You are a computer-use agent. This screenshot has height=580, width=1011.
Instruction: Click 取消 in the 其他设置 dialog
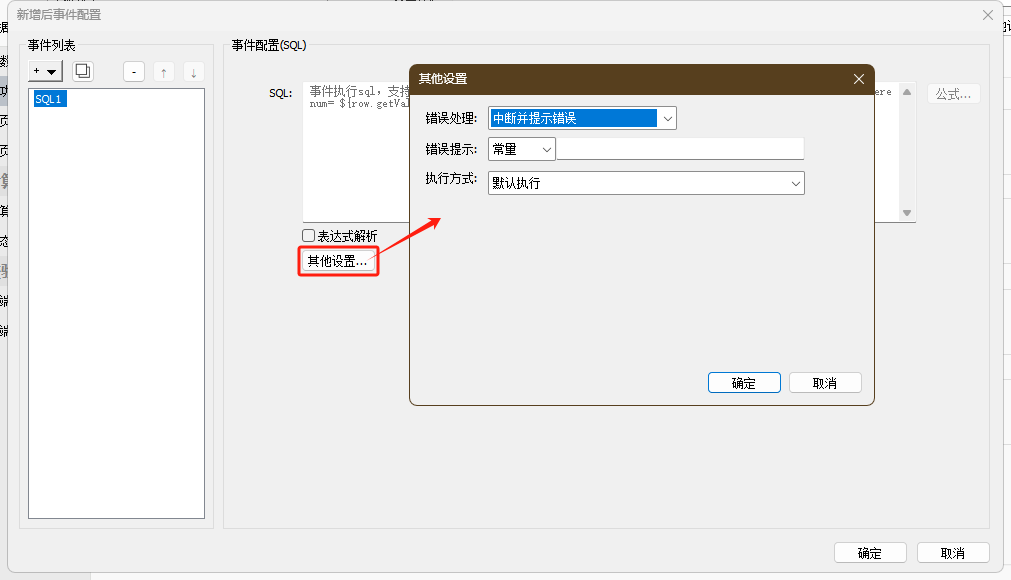pos(824,383)
